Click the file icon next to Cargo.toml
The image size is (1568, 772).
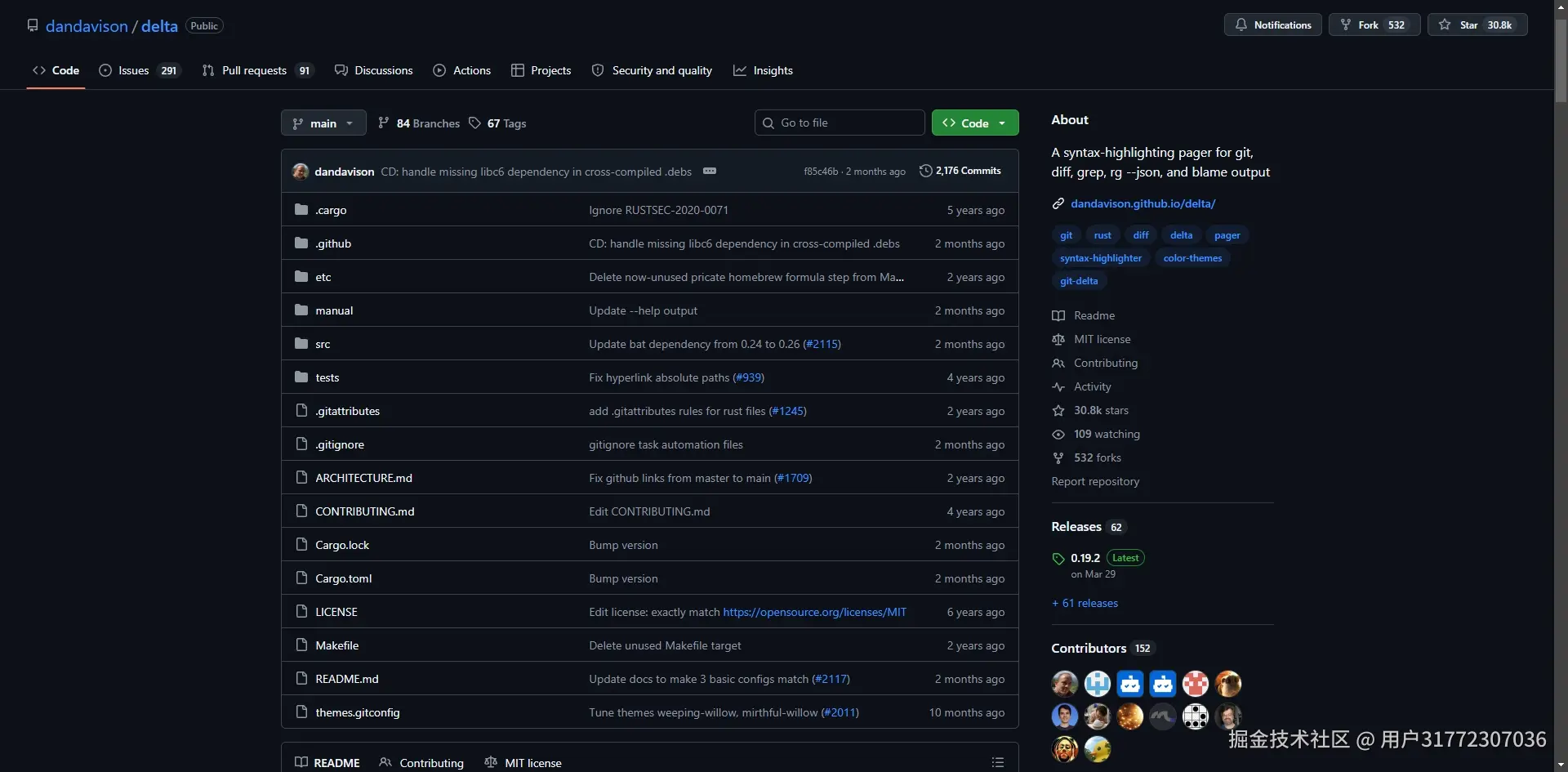[x=301, y=578]
